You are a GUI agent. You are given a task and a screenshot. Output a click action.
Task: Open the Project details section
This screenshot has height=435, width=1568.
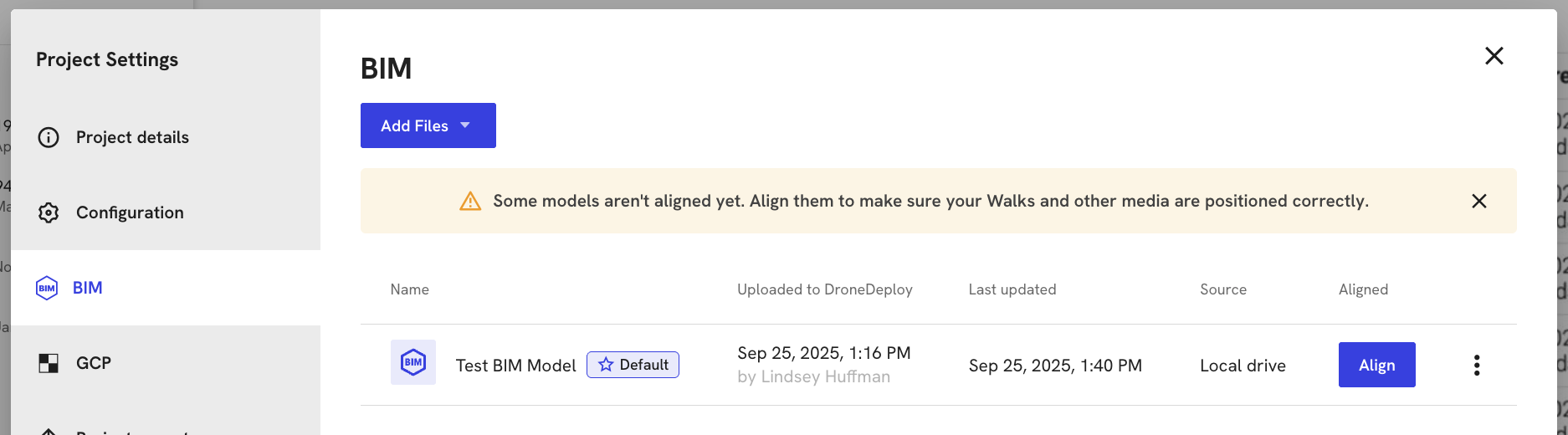tap(132, 137)
